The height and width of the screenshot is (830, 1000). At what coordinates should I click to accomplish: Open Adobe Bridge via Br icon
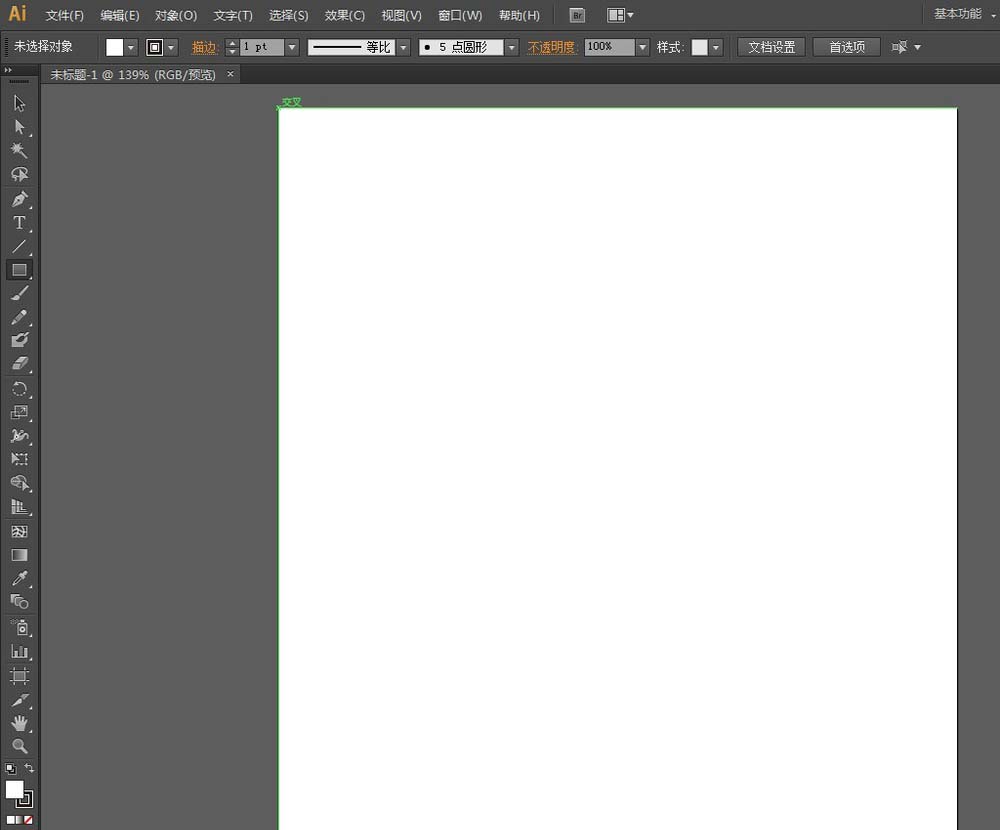pos(577,15)
